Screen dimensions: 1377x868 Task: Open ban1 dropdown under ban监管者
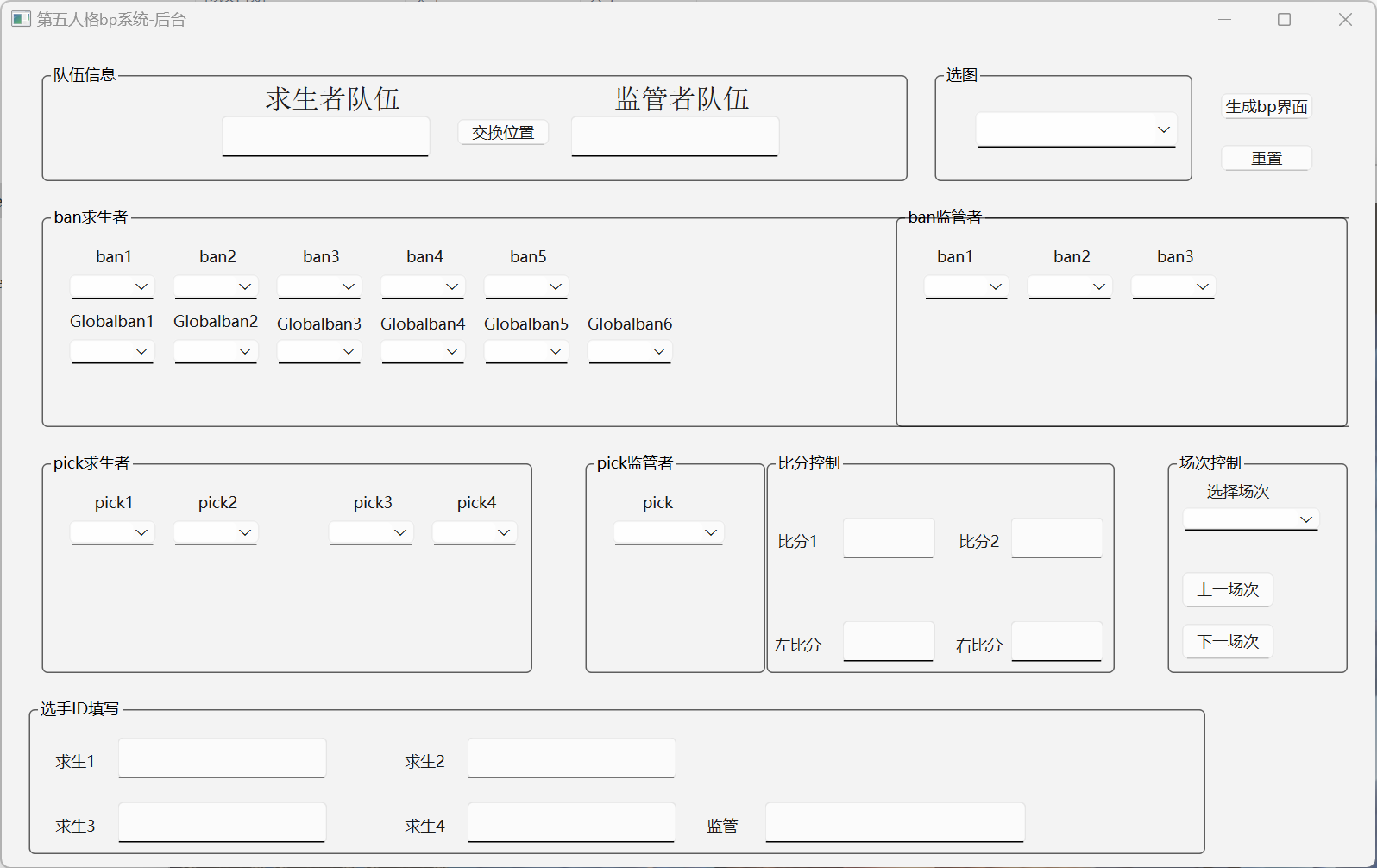[966, 286]
